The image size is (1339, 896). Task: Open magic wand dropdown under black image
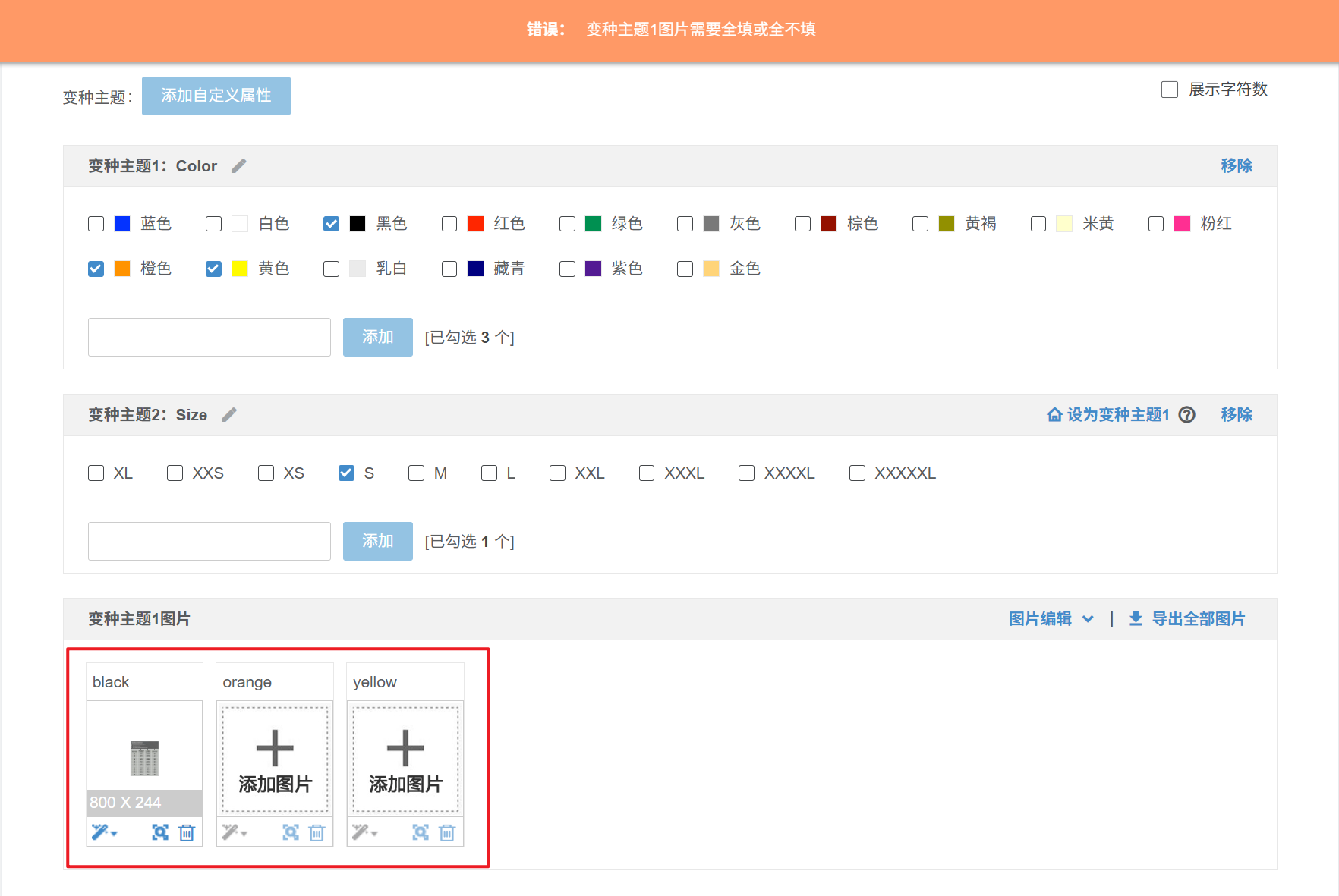[104, 833]
